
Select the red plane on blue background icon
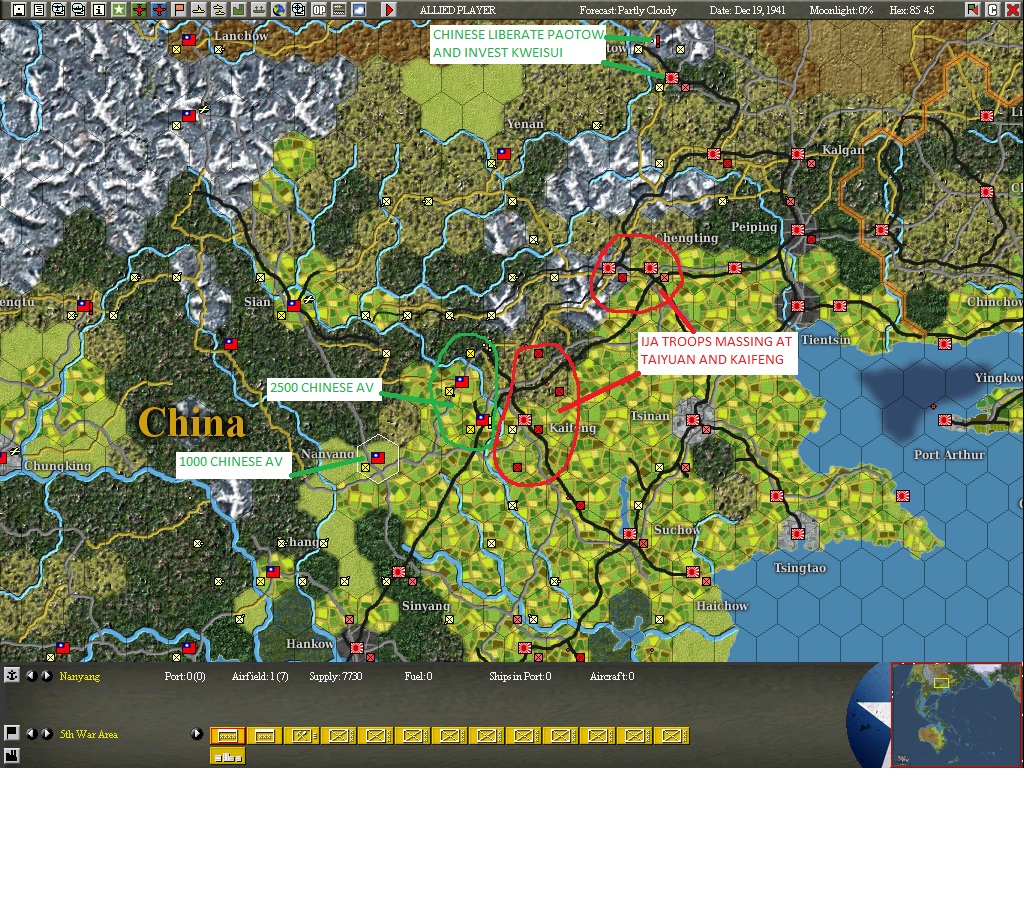pos(159,9)
